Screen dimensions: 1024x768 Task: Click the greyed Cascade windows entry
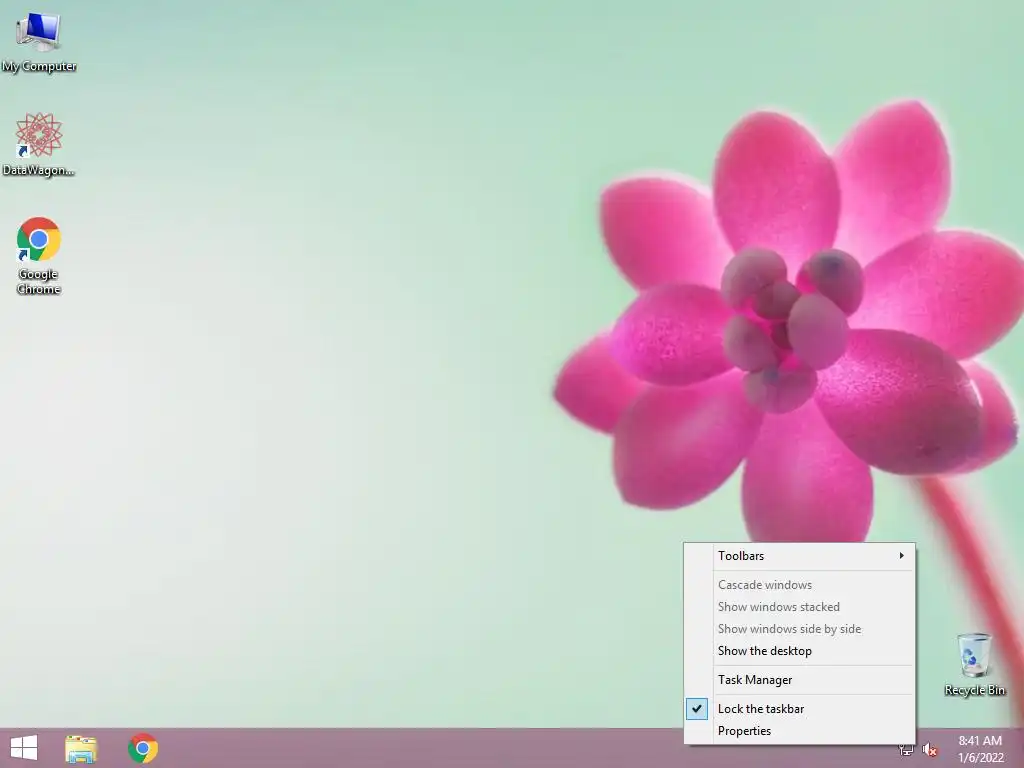(800, 585)
